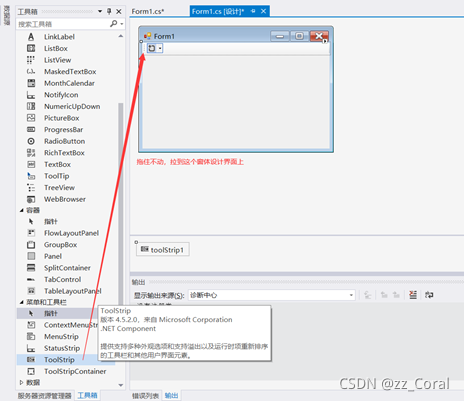Select the 输出 bottom tab
This screenshot has width=464, height=401.
(x=171, y=395)
